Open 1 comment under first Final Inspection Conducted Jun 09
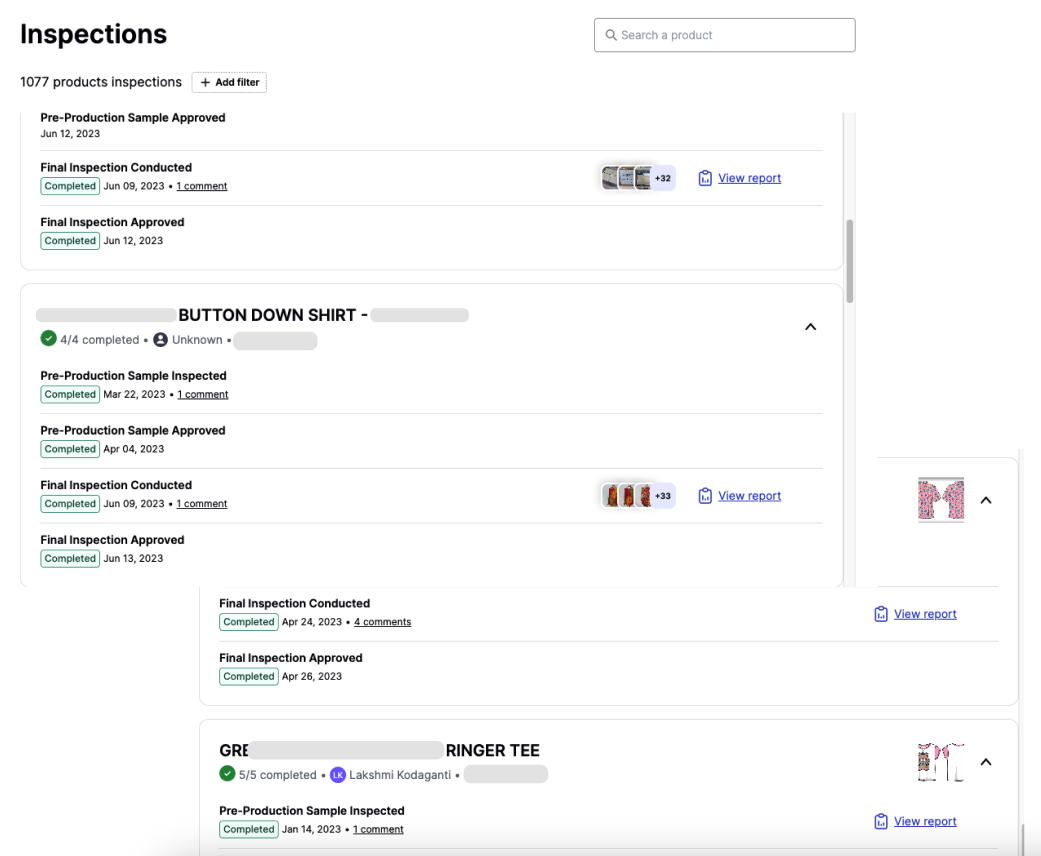This screenshot has width=1041, height=856. [202, 186]
